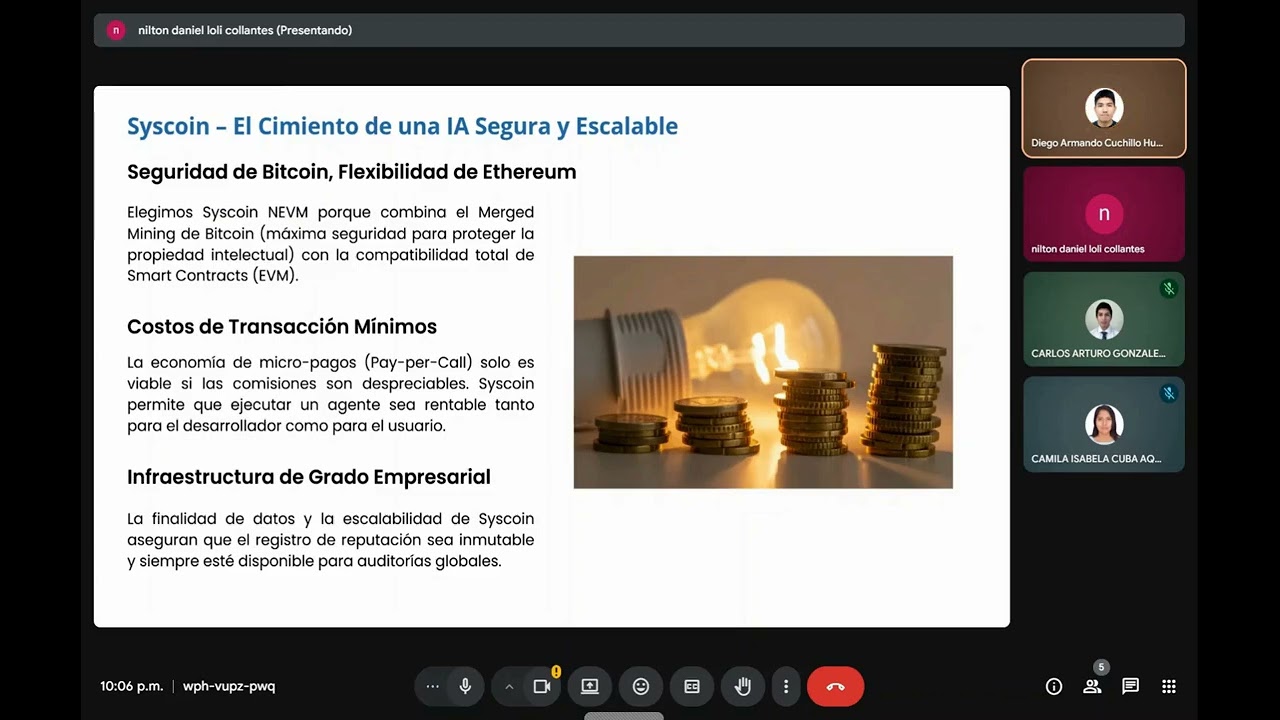The width and height of the screenshot is (1280, 720).
Task: Click presenter name nilton daniel loli collantes (Presentando)
Action: [x=245, y=30]
